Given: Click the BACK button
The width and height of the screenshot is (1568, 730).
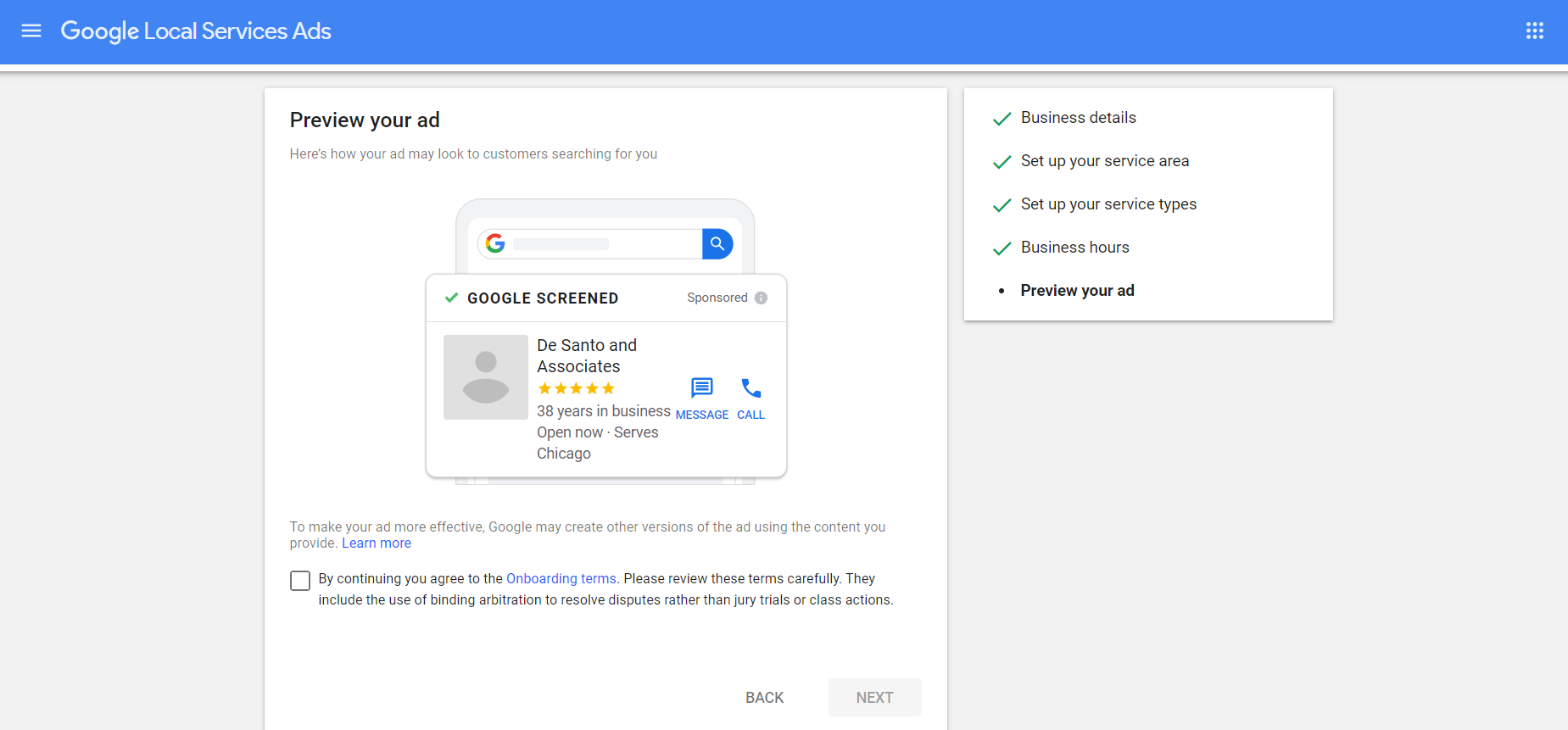Looking at the screenshot, I should click(764, 697).
